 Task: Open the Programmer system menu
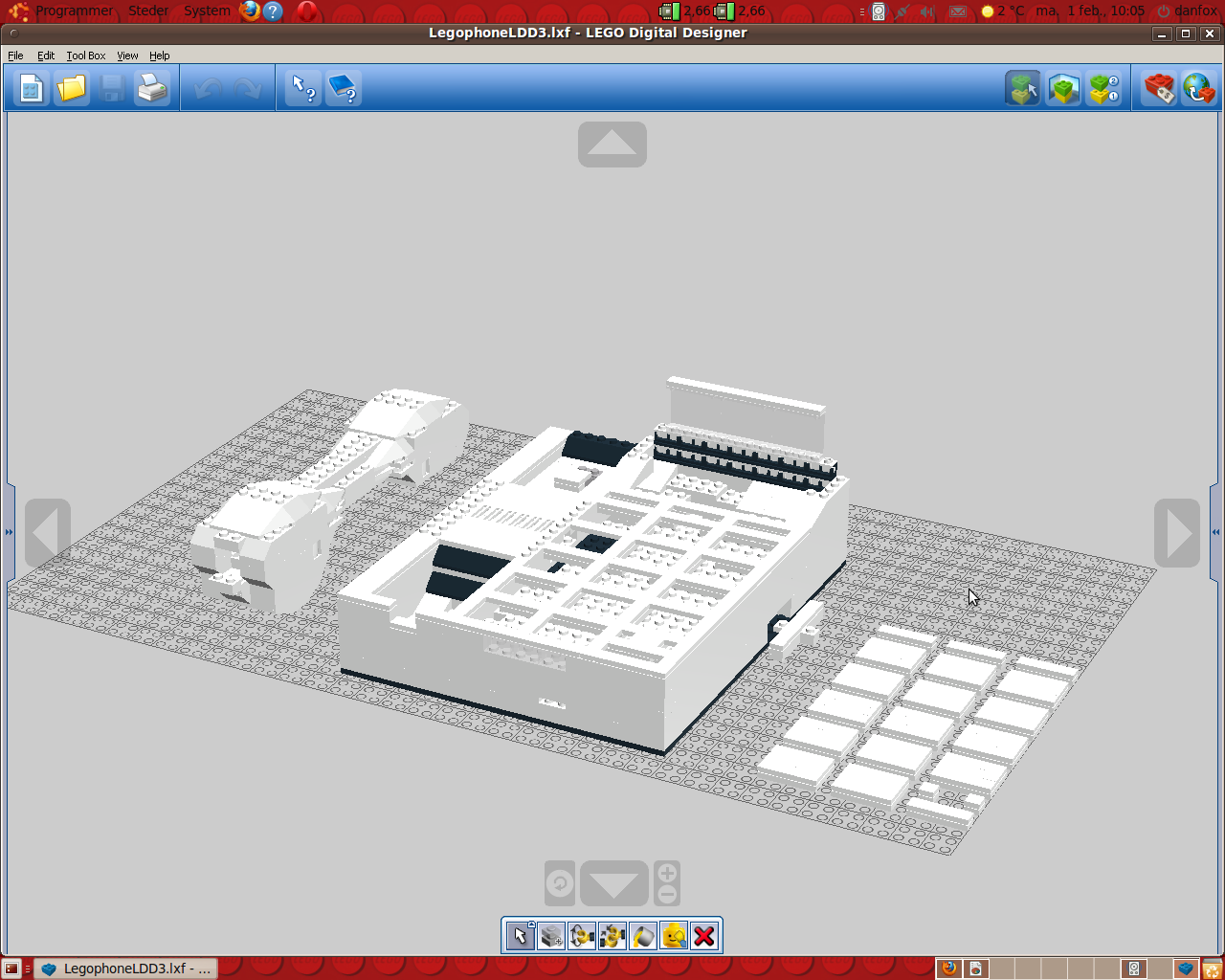[75, 11]
